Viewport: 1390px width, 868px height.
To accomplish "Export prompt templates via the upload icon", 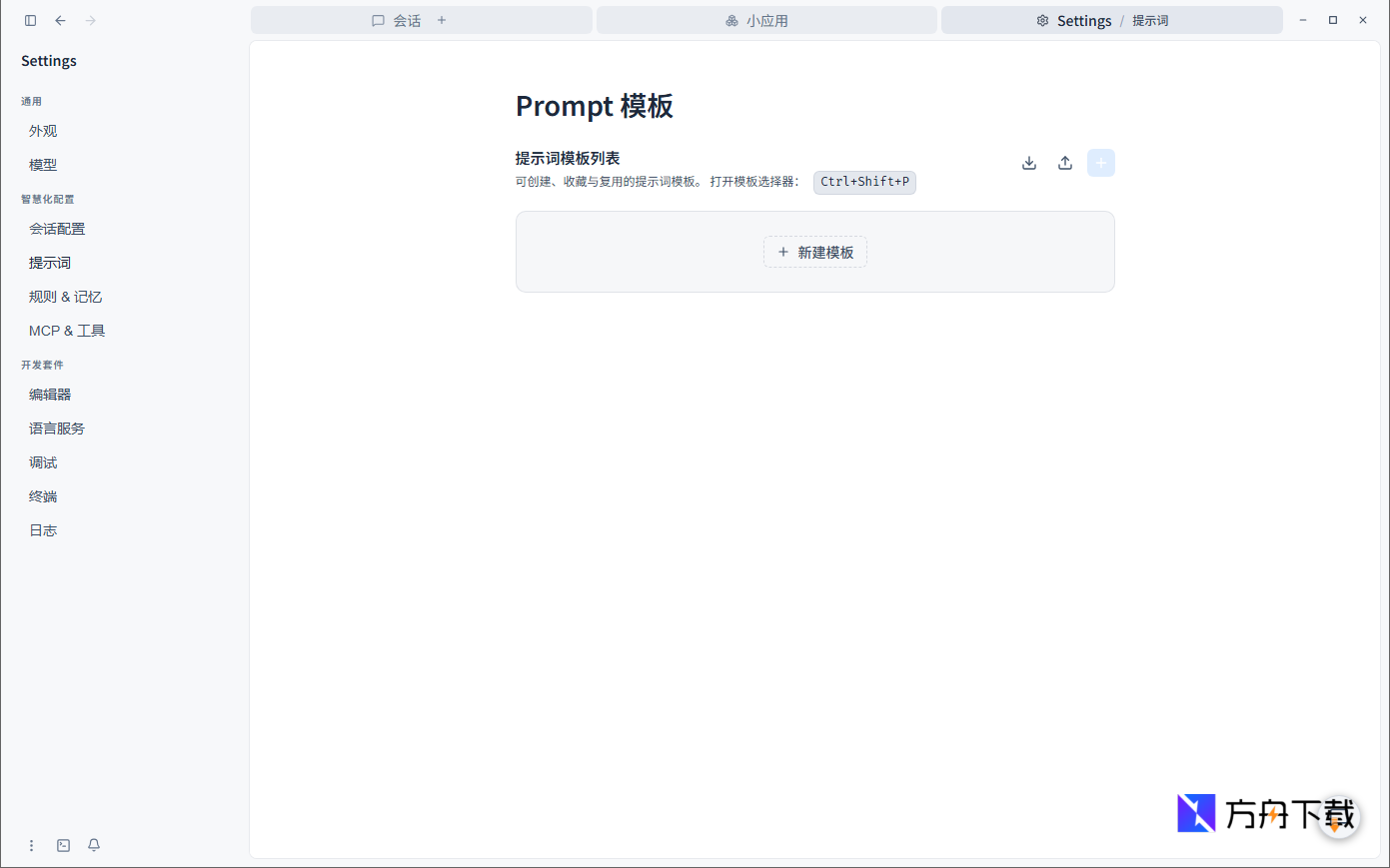I will click(1064, 162).
